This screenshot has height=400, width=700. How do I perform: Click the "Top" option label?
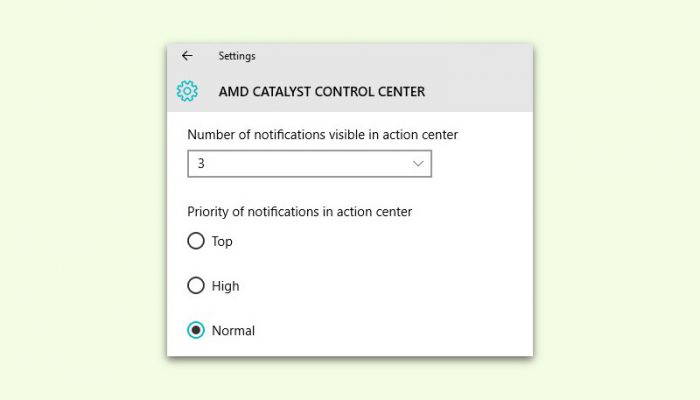tap(222, 242)
